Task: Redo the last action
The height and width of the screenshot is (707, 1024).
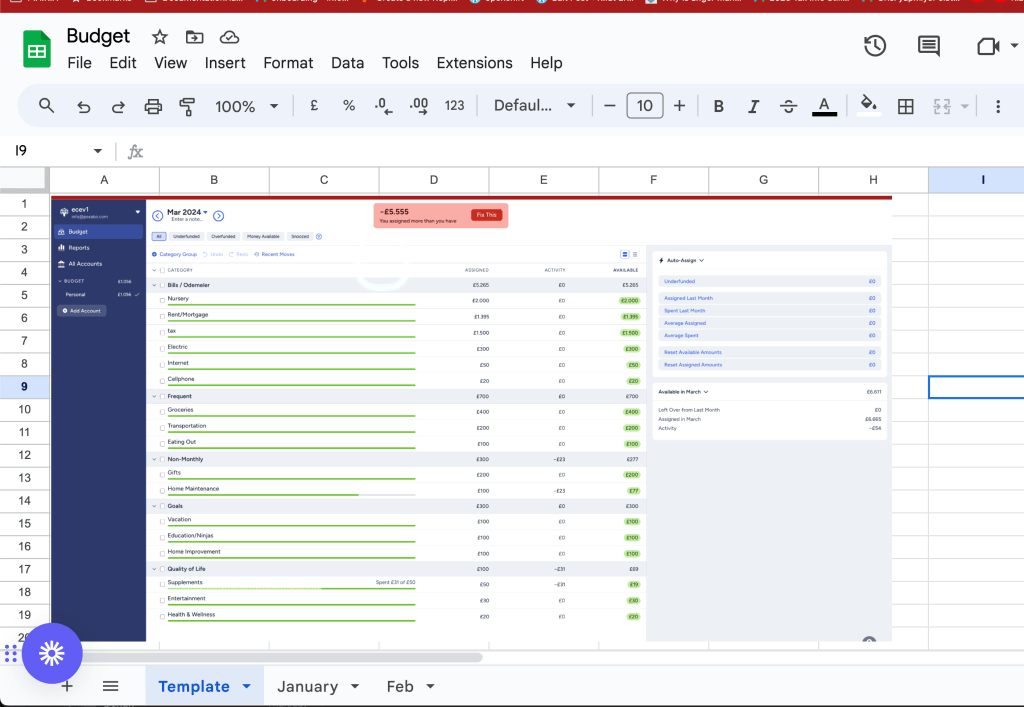Action: (118, 106)
